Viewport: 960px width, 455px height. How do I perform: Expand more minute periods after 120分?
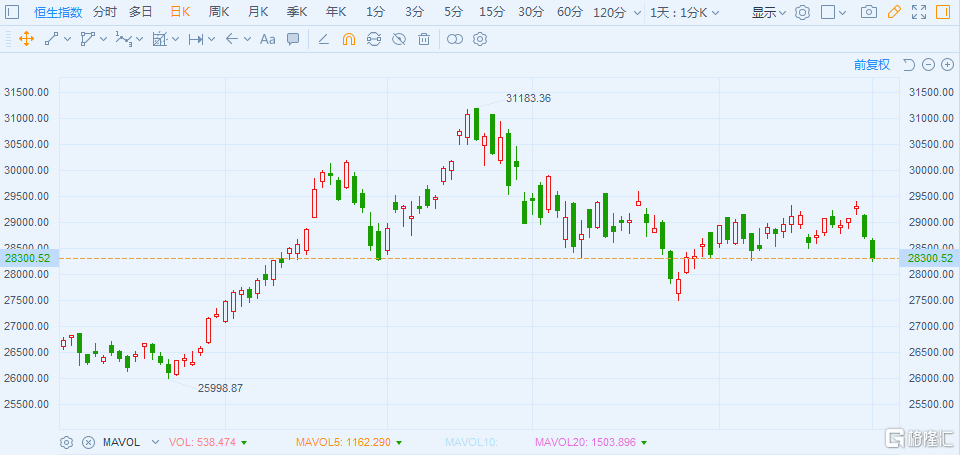coord(638,12)
